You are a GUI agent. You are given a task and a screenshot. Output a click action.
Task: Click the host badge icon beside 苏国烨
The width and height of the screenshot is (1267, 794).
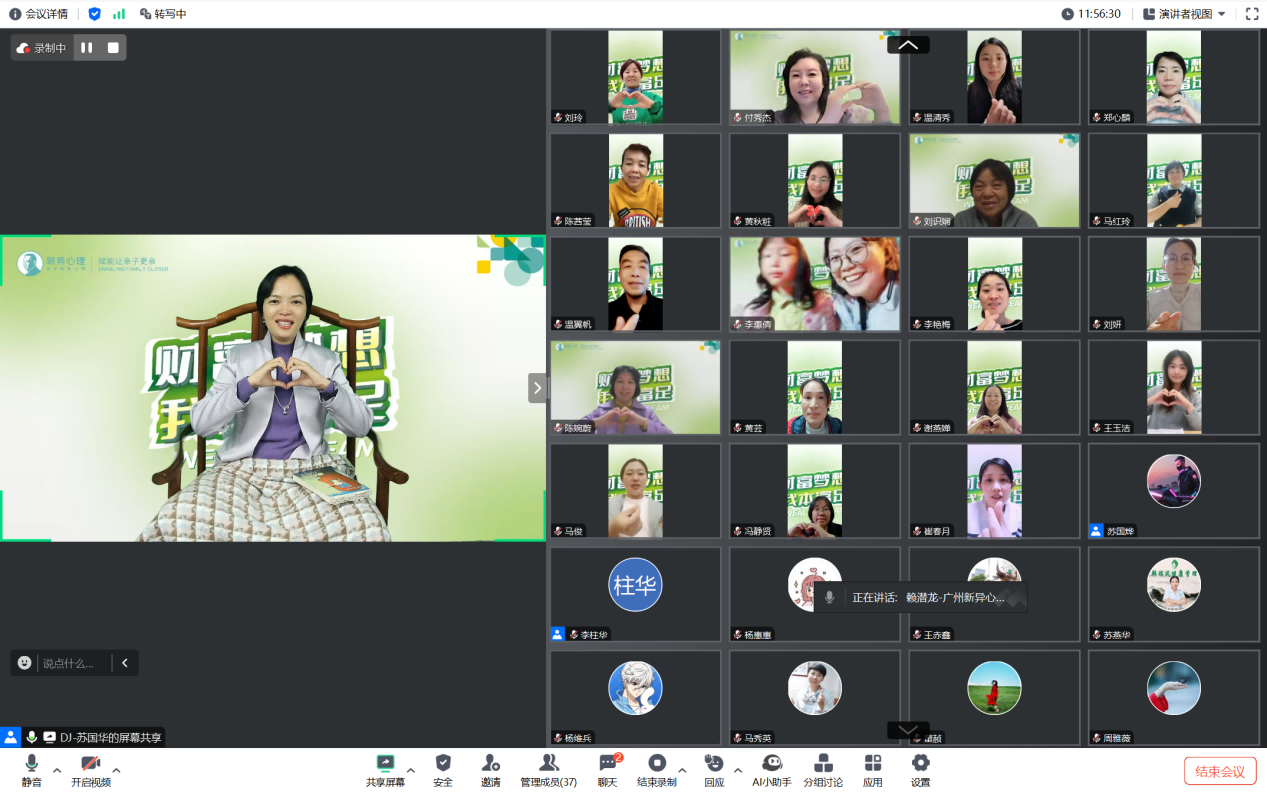click(x=1096, y=531)
